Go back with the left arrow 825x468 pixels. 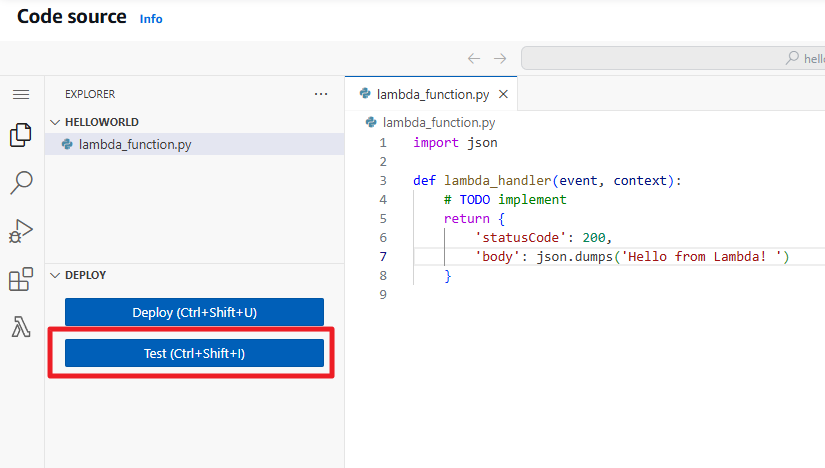pos(474,58)
